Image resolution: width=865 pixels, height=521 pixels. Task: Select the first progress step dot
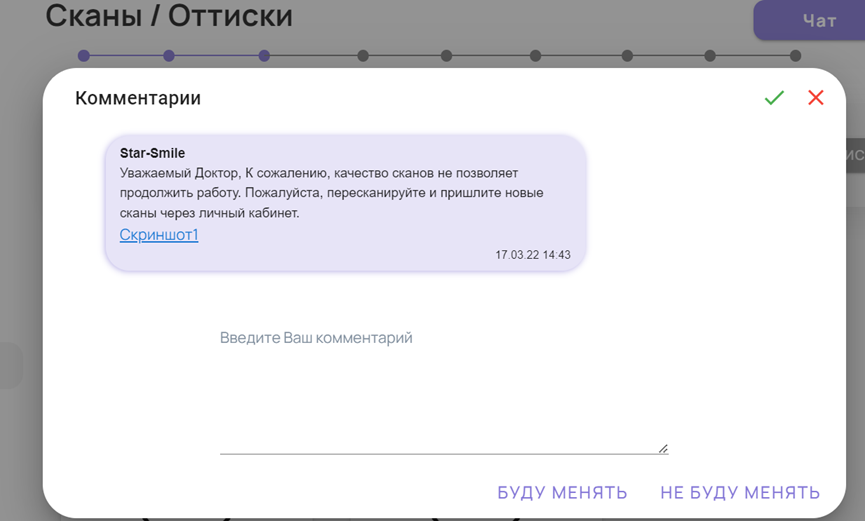pos(84,56)
